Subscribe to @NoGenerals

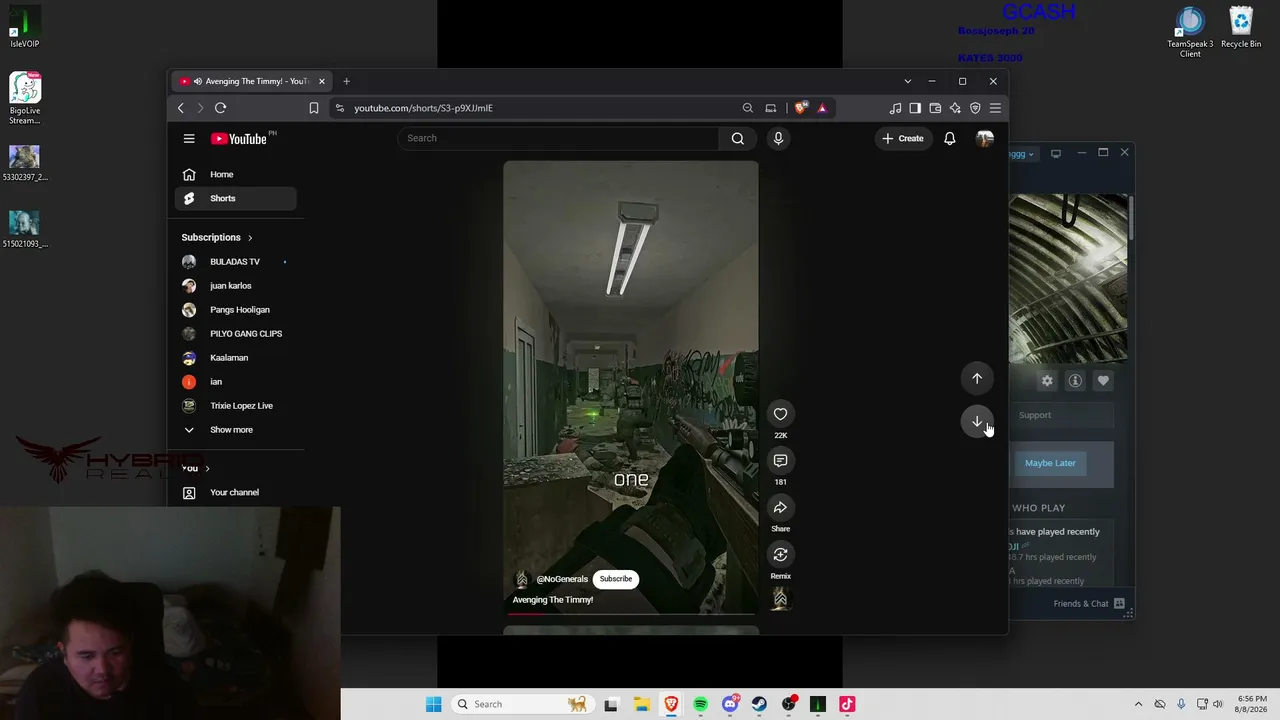click(x=616, y=579)
